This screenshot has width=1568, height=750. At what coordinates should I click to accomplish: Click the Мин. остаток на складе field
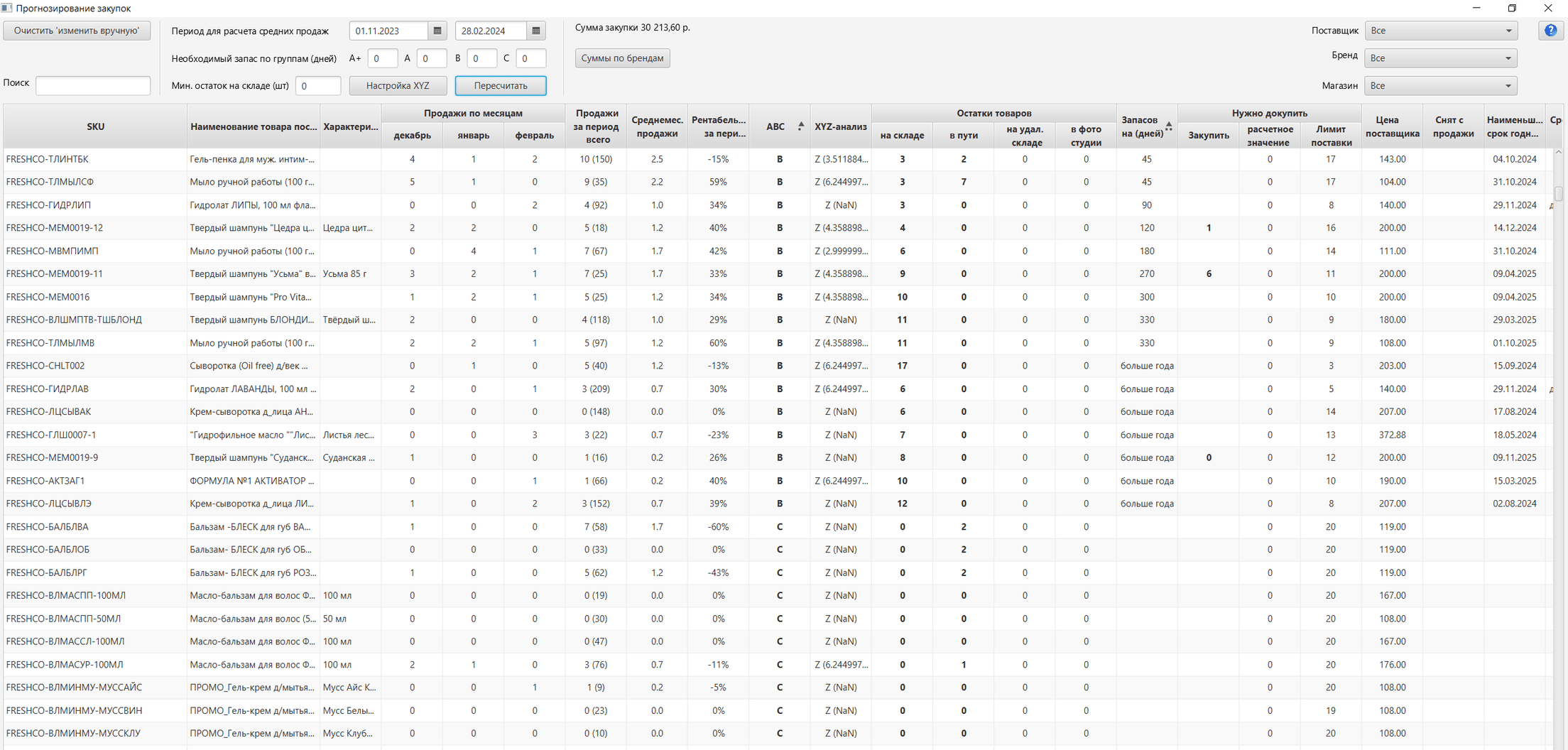coord(318,86)
